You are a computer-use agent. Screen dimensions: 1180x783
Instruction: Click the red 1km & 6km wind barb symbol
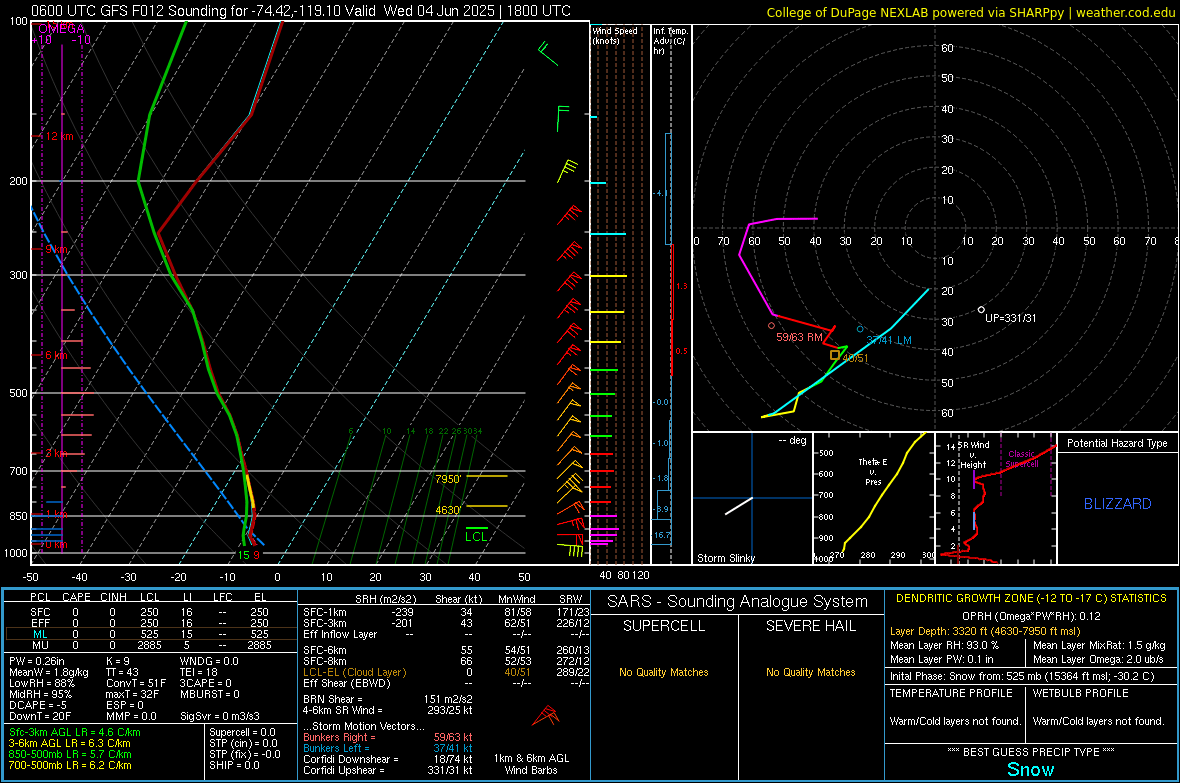pyautogui.click(x=546, y=715)
